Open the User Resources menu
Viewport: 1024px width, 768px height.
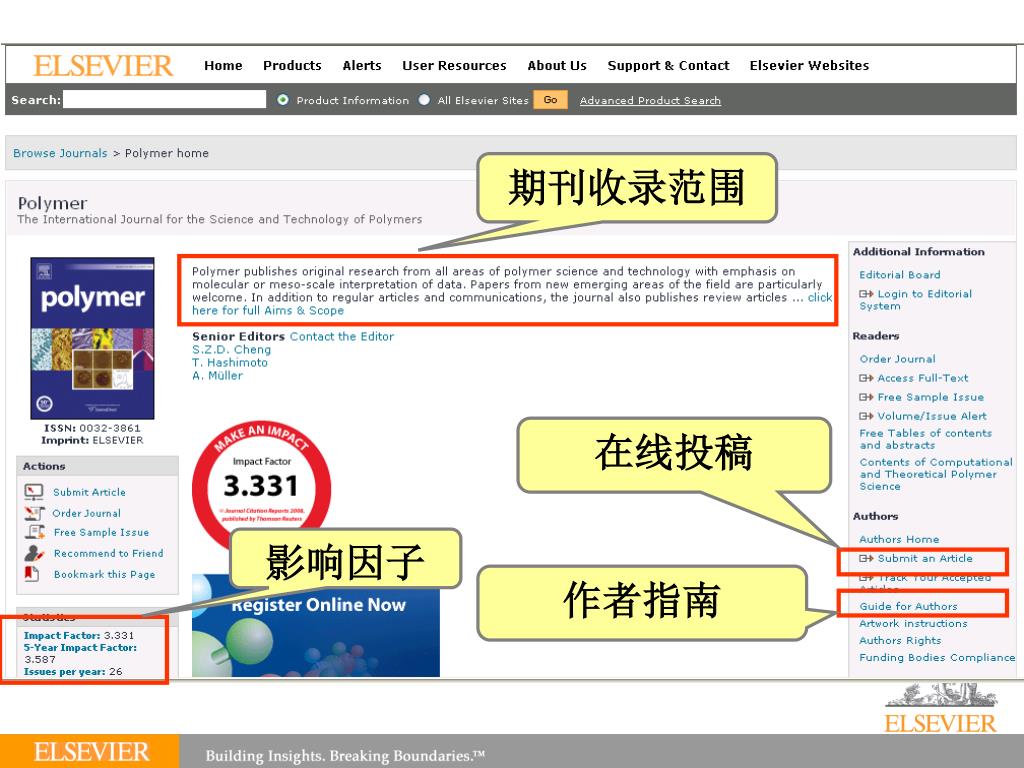pos(455,65)
